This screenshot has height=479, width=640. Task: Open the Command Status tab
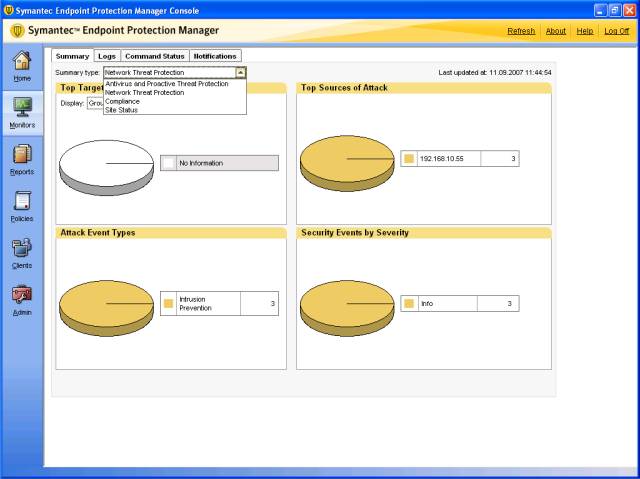point(155,56)
